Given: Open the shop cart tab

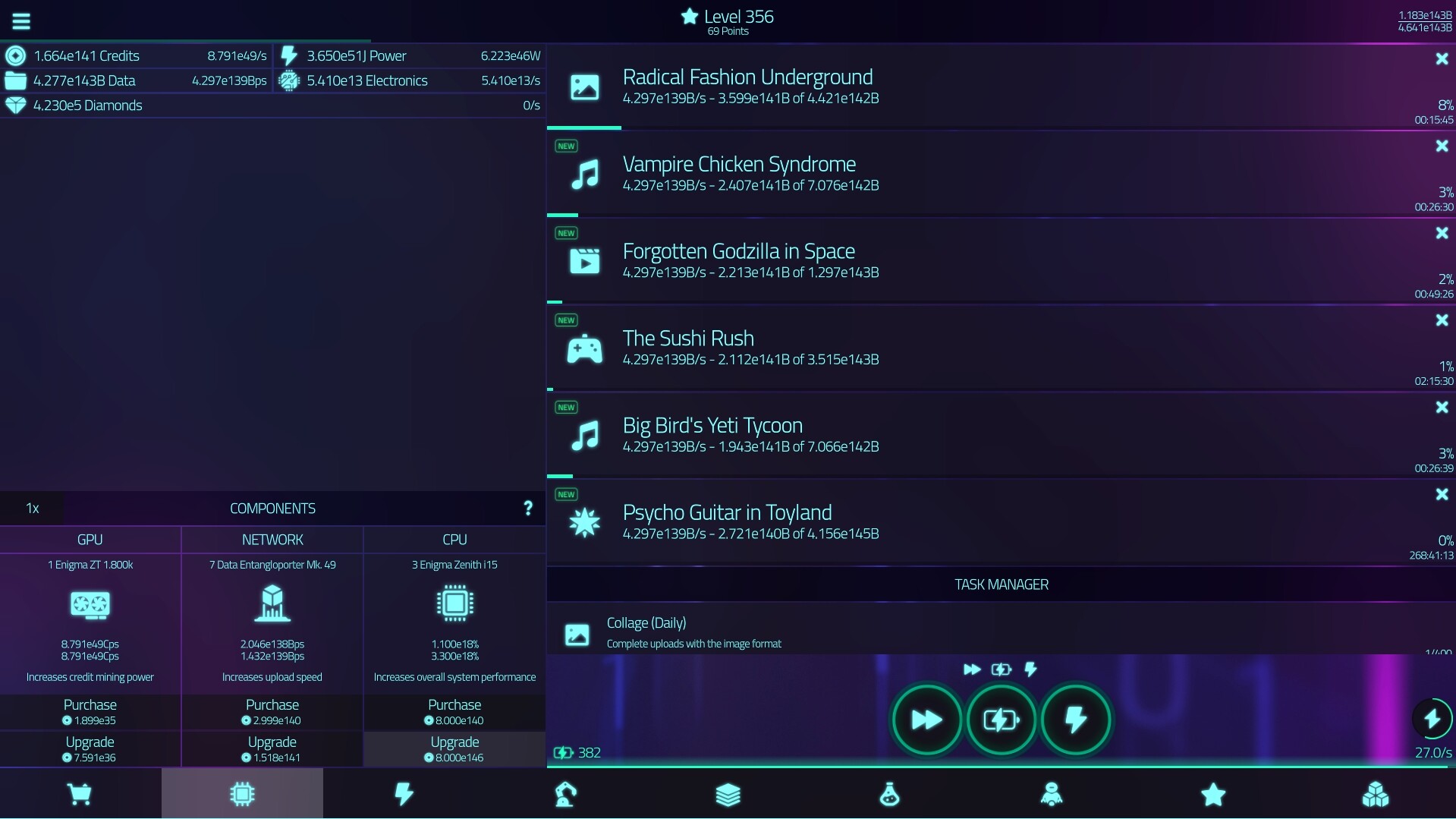Looking at the screenshot, I should coord(80,794).
